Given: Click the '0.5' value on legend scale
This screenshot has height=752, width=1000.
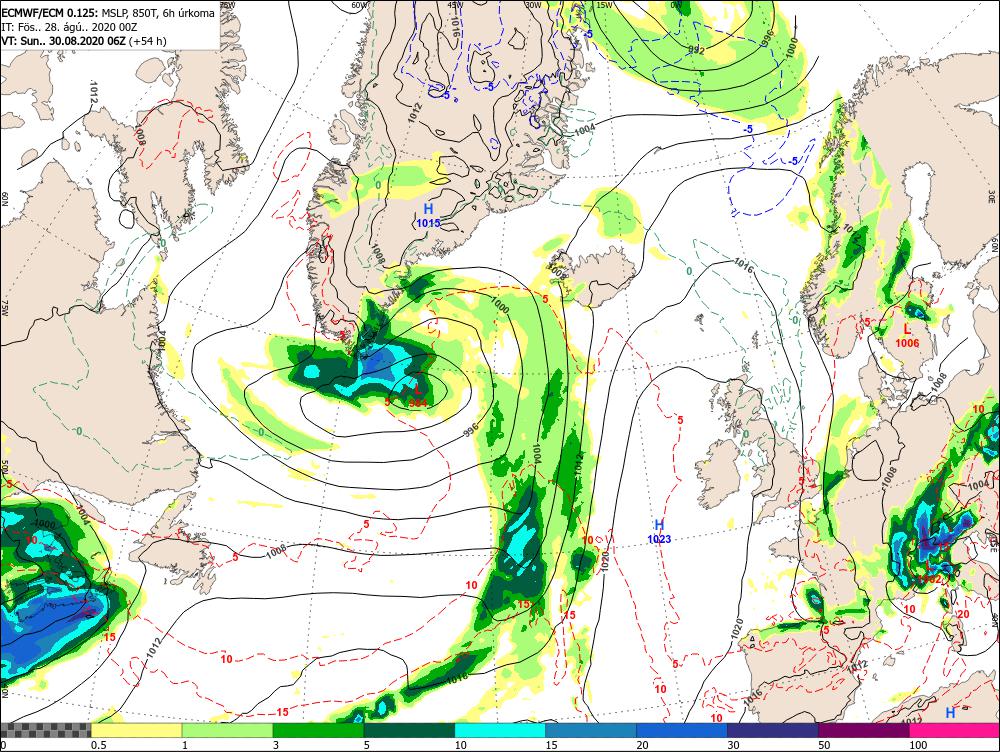Looking at the screenshot, I should pyautogui.click(x=99, y=745).
